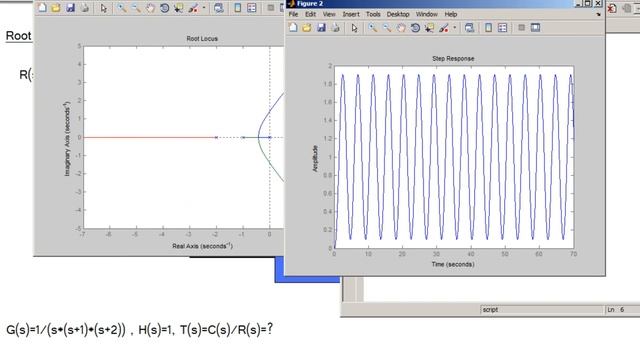640x360 pixels.
Task: Click New Figure icon in Figure 2 toolbar
Action: [x=293, y=28]
